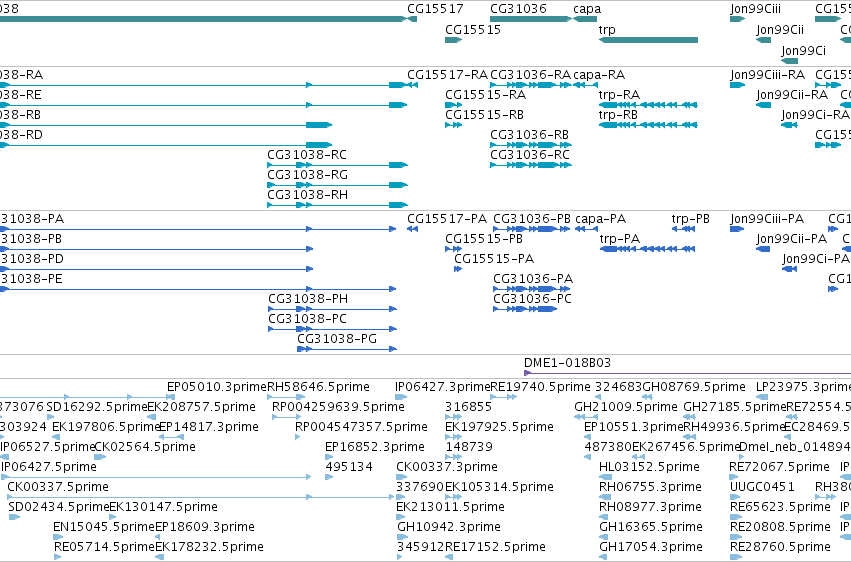
Task: Click protein capa-PA label
Action: click(x=601, y=219)
